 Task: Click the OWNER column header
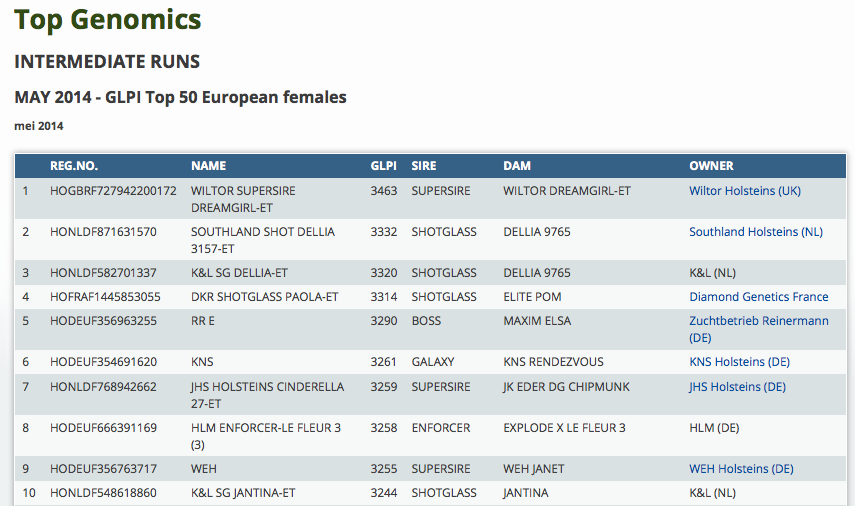tap(711, 166)
